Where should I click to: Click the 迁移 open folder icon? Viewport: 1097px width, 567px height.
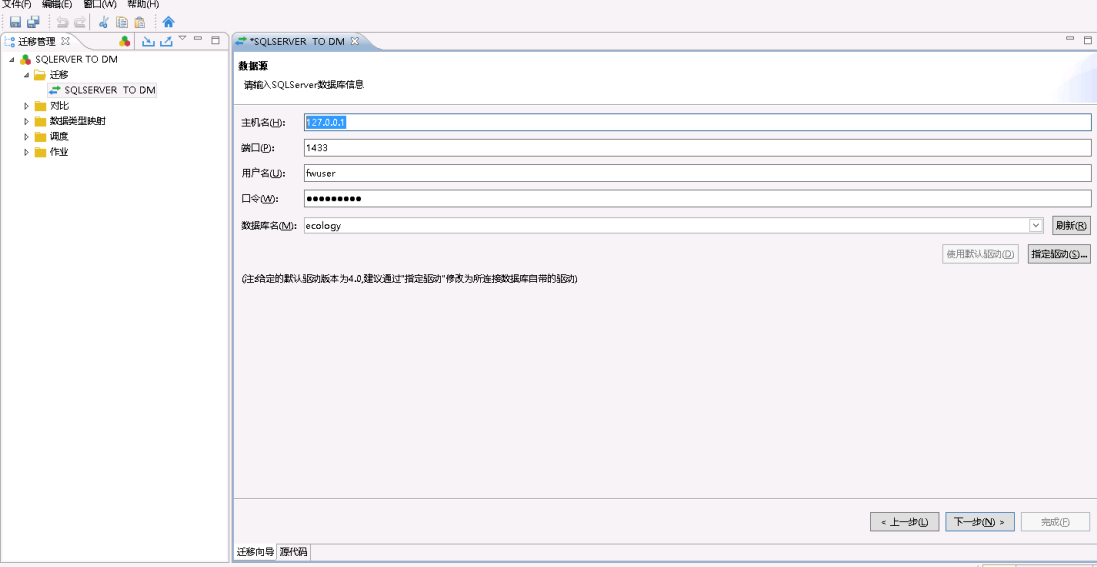(x=40, y=74)
